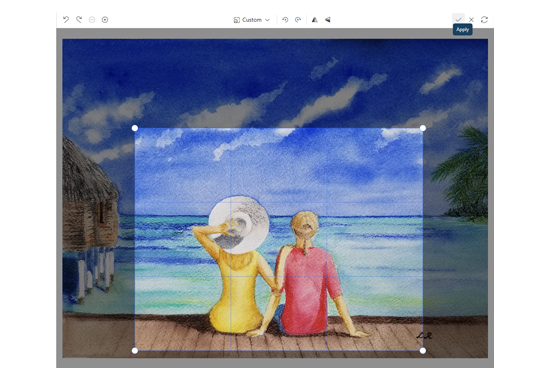Flip image horizontally
This screenshot has width=550, height=380.
315,20
